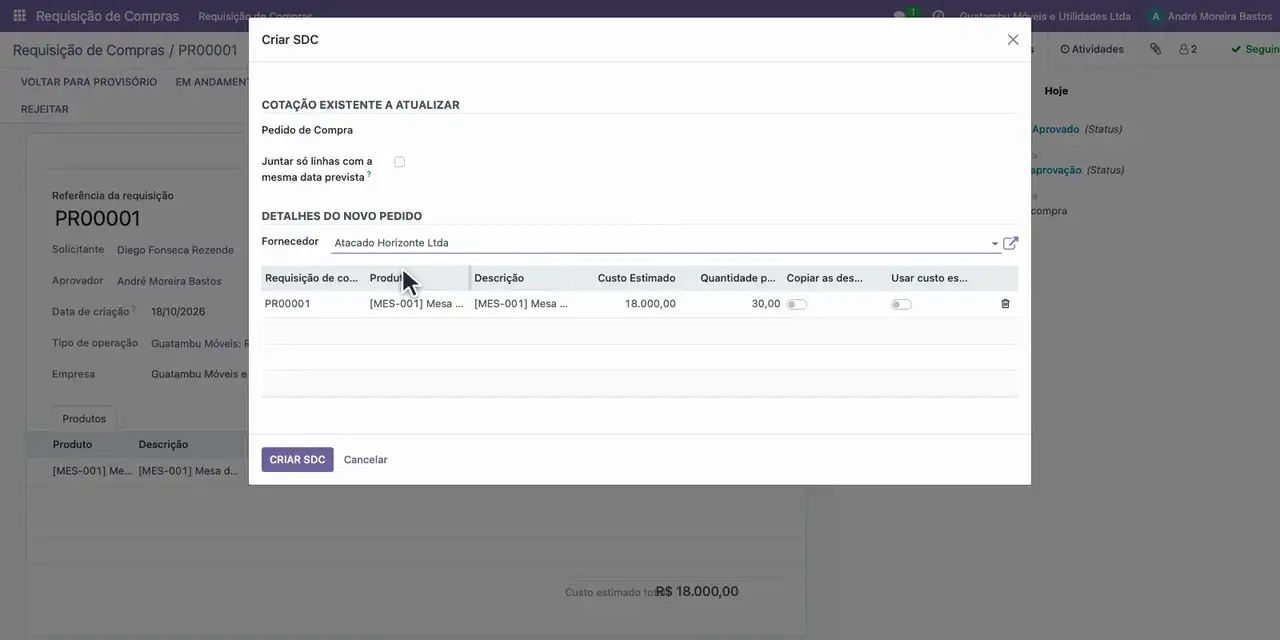Click the Fornecedor input field
This screenshot has width=1280, height=640.
tap(660, 243)
